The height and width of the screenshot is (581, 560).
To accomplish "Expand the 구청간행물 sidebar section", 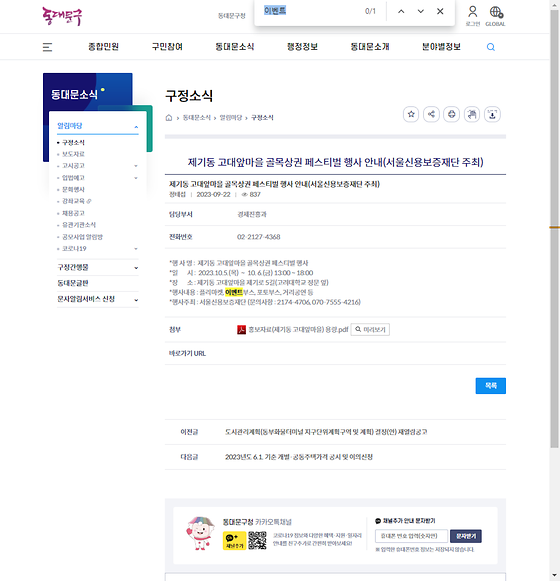I will tap(98, 268).
